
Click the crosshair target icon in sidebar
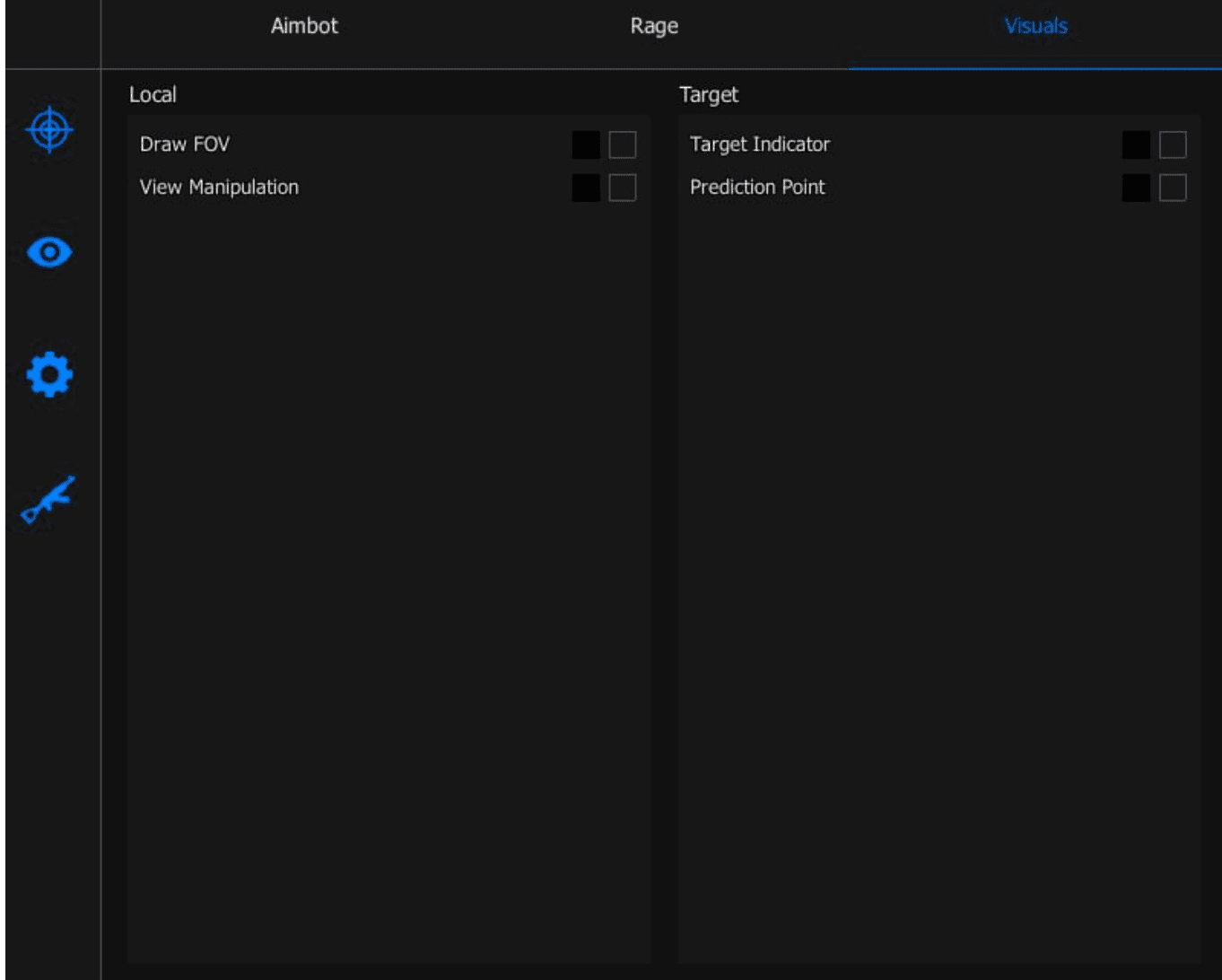[x=49, y=130]
